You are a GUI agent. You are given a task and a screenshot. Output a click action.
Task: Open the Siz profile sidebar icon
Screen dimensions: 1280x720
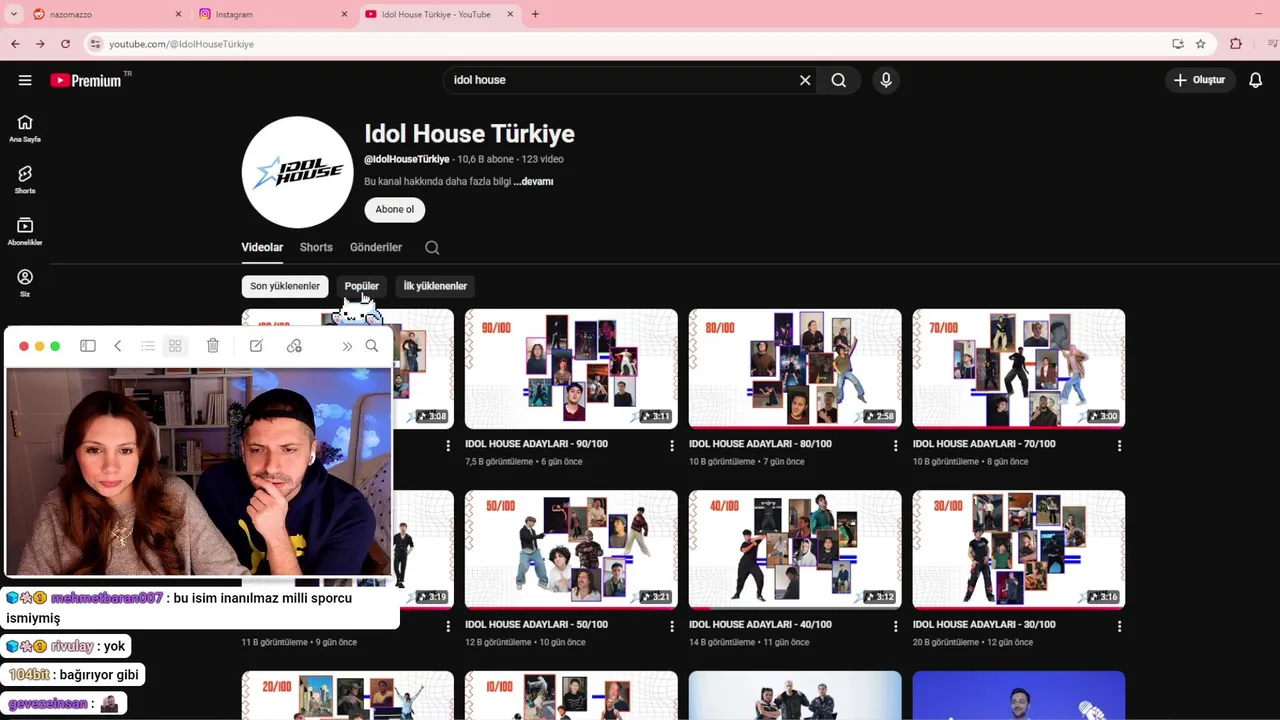pyautogui.click(x=25, y=283)
